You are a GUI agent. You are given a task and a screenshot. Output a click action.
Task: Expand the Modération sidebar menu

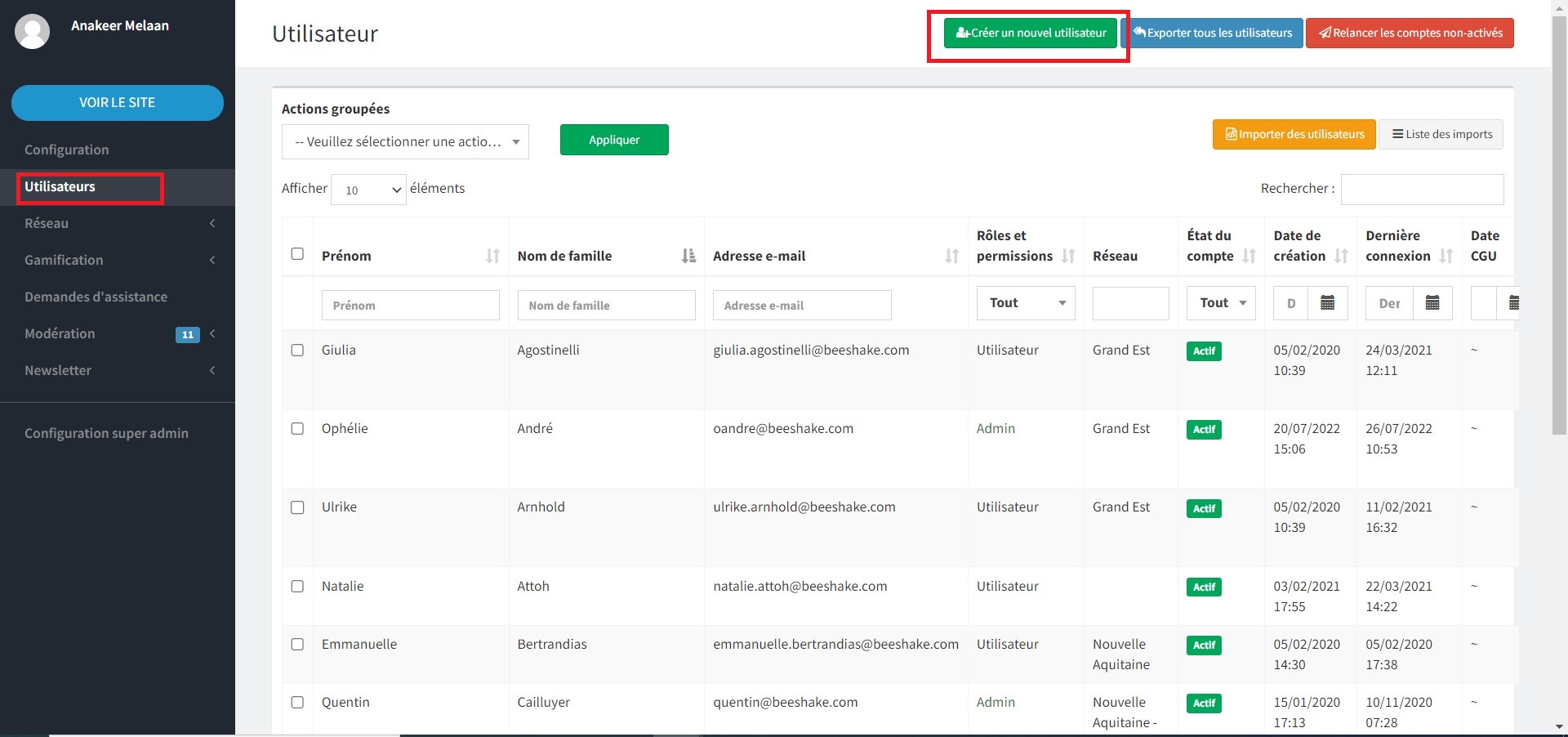pyautogui.click(x=118, y=333)
